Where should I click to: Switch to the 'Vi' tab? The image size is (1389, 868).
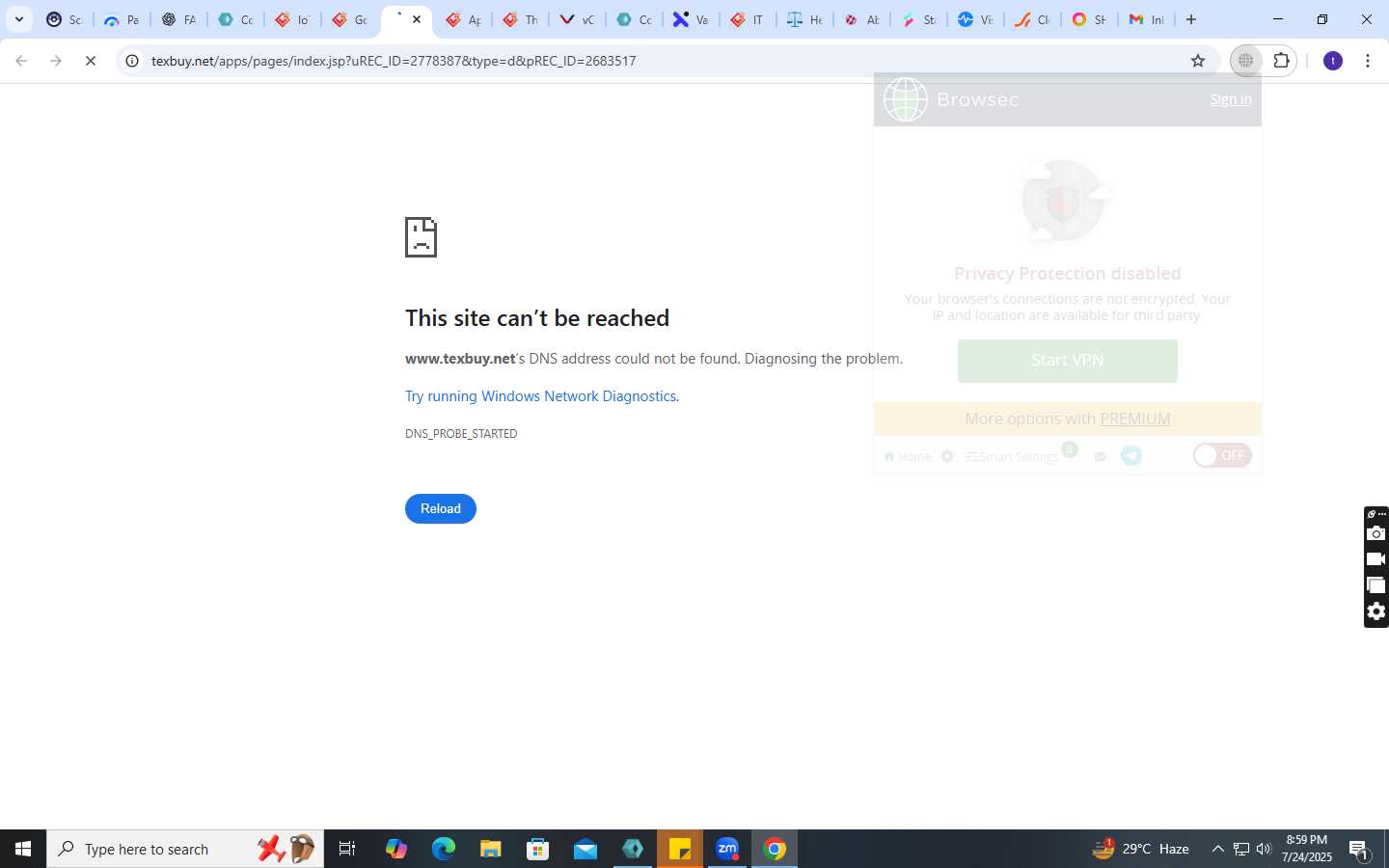coord(976,19)
